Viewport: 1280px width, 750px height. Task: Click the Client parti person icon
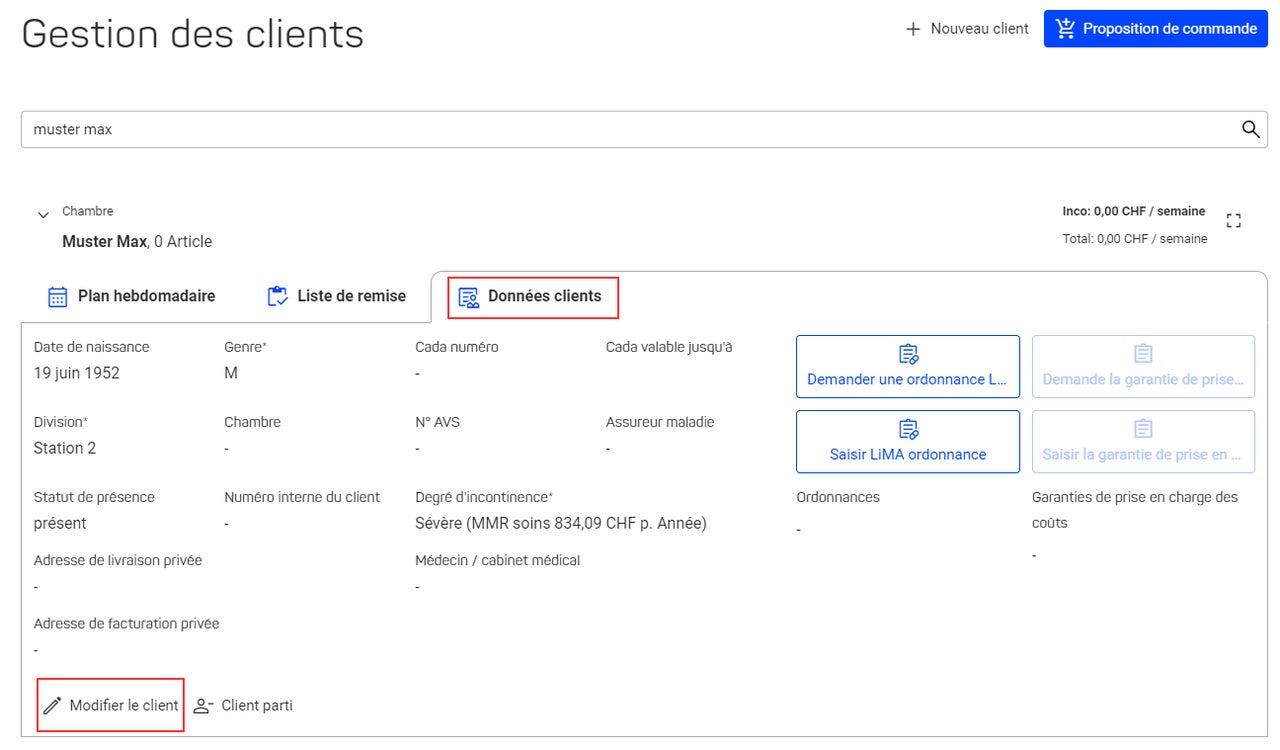pos(203,706)
